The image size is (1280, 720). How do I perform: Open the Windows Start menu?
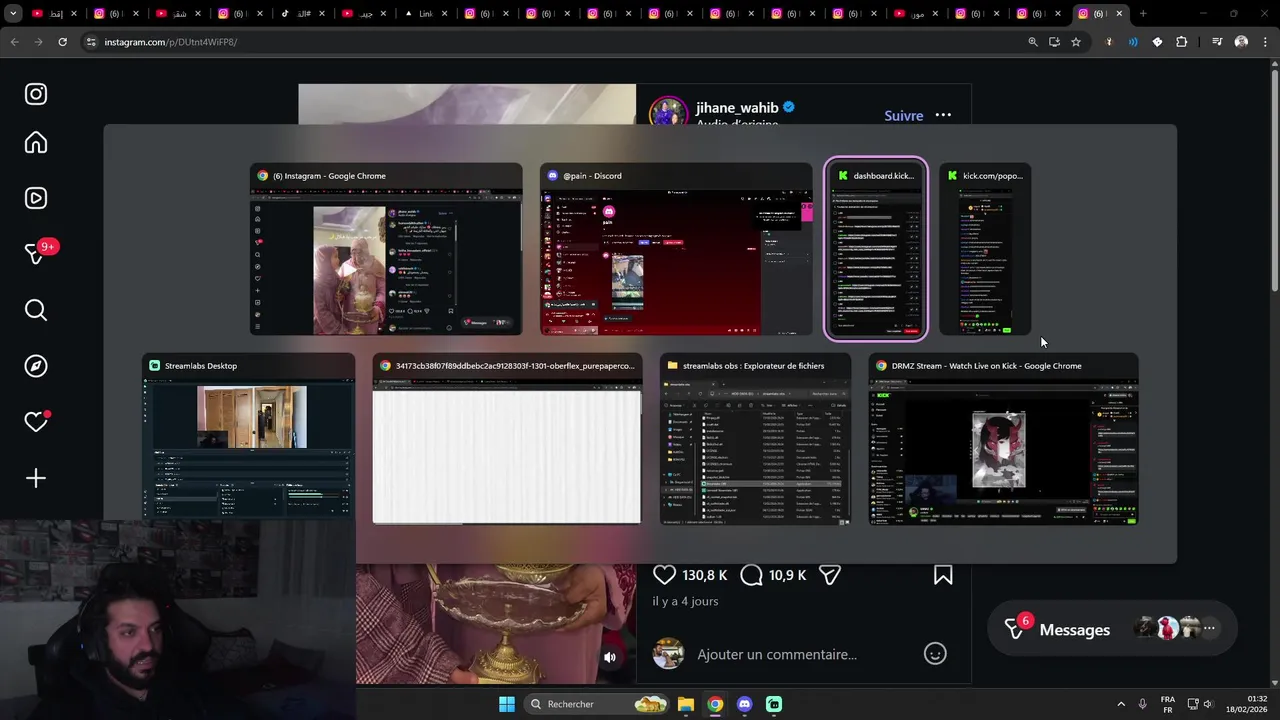[507, 704]
